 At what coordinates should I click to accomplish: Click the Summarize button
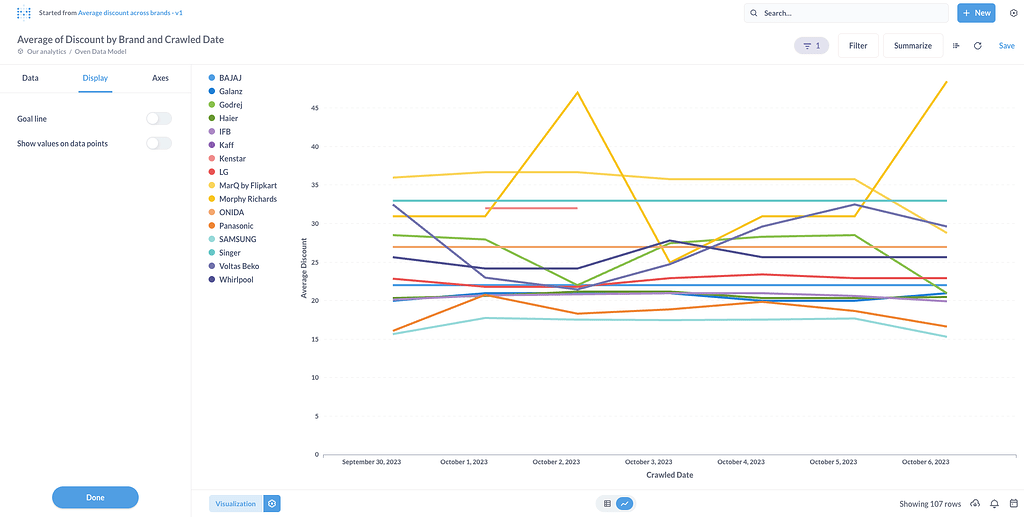912,45
